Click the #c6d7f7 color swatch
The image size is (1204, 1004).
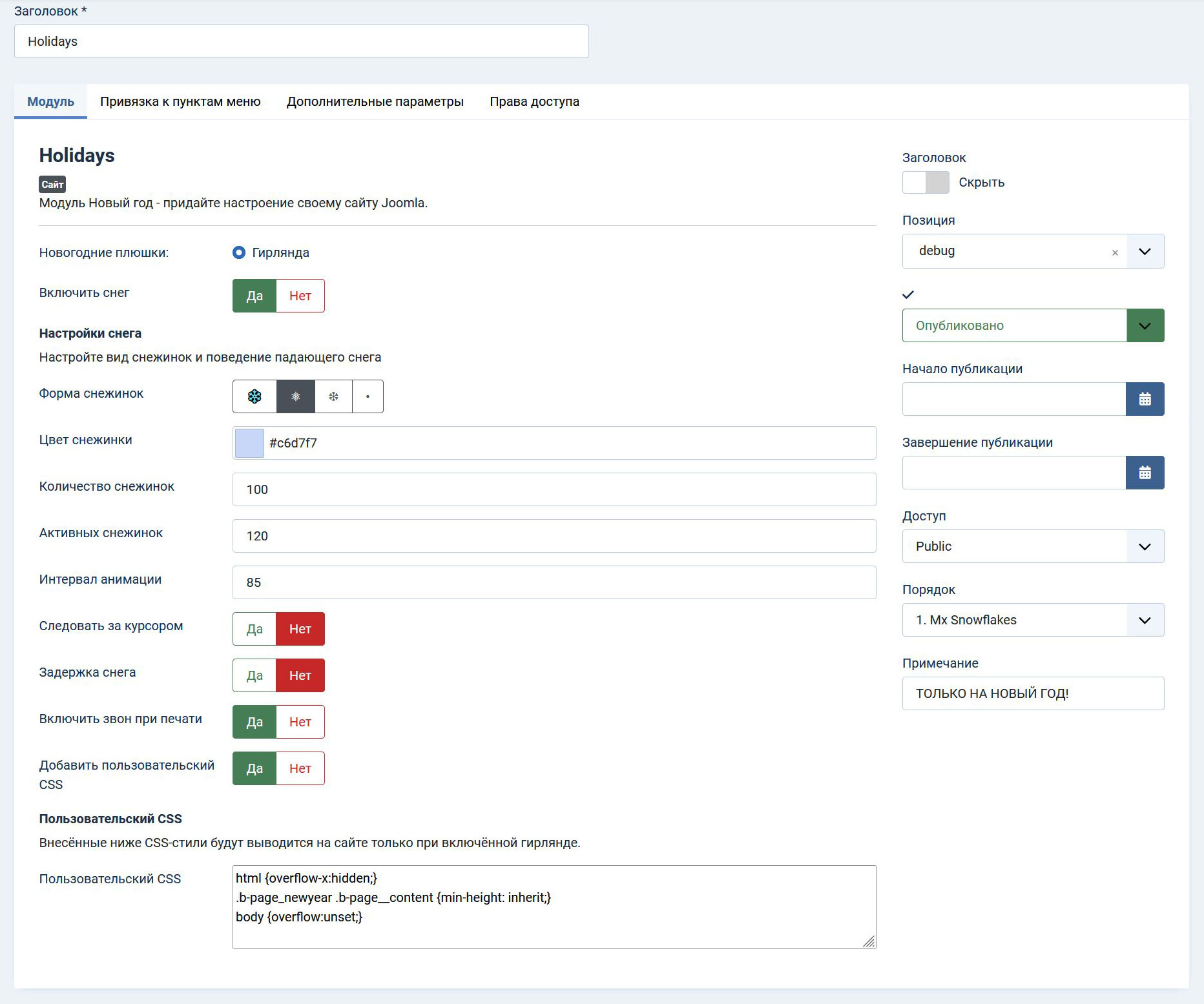click(249, 443)
